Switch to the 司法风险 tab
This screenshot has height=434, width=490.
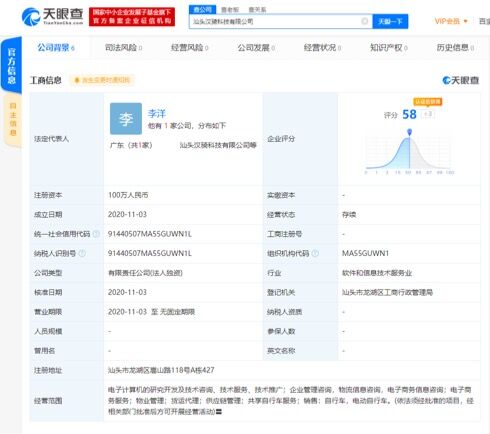123,48
